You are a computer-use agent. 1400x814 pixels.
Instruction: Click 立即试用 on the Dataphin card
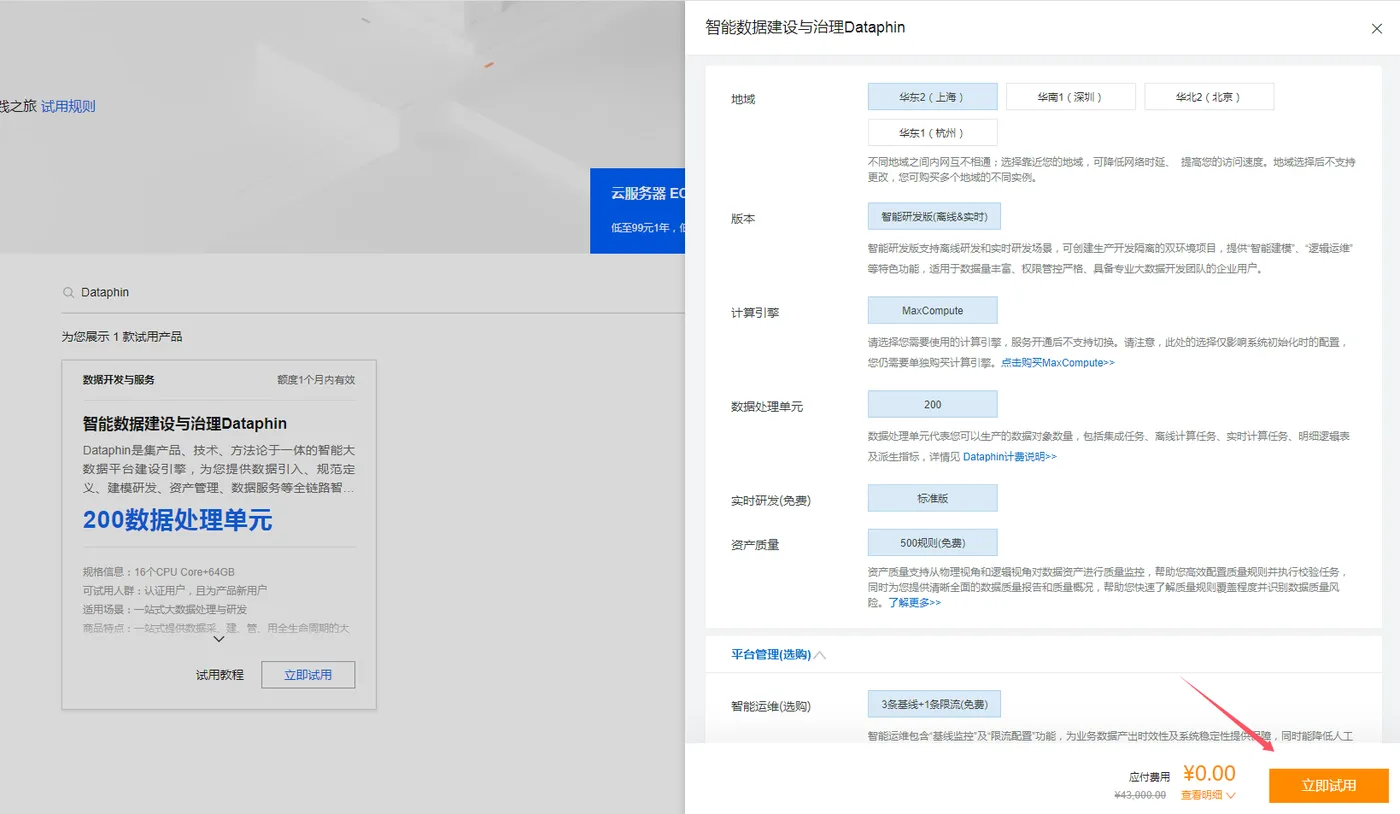(x=308, y=675)
